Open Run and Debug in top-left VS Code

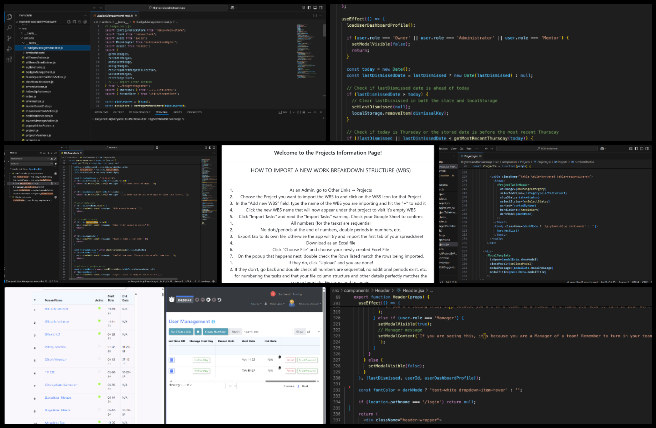tap(9, 49)
